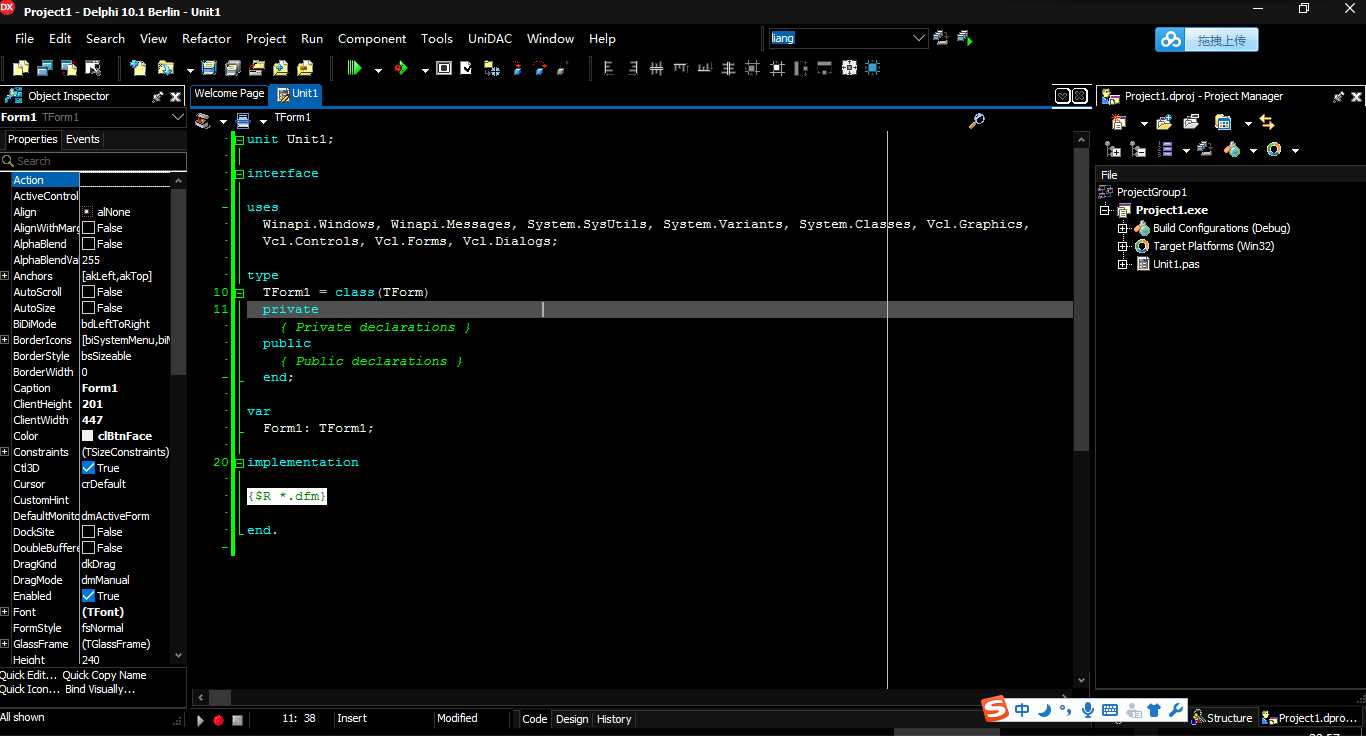Click the Align Left Edges icon
The height and width of the screenshot is (736, 1366).
pos(608,68)
